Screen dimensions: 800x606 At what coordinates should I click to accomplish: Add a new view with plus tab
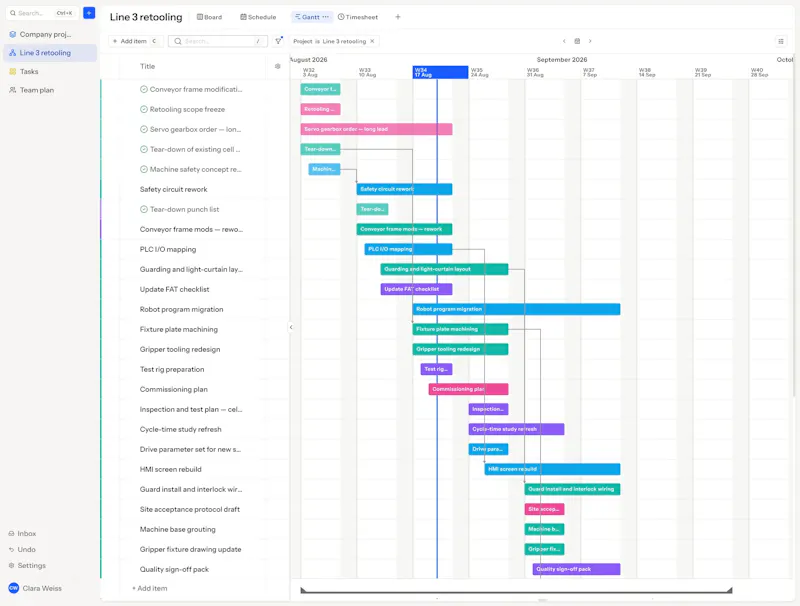click(398, 17)
